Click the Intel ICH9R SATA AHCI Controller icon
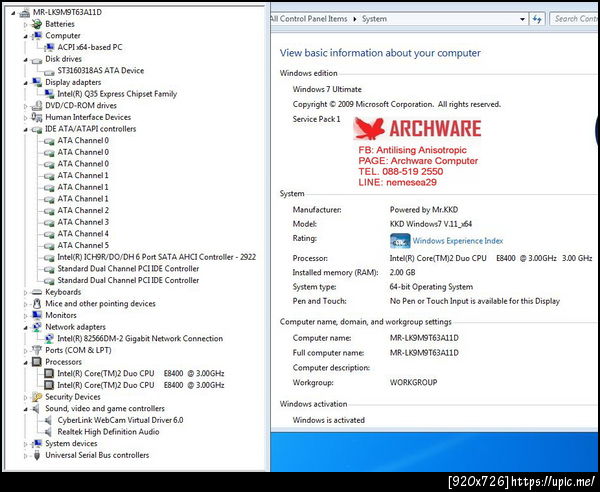 click(49, 257)
